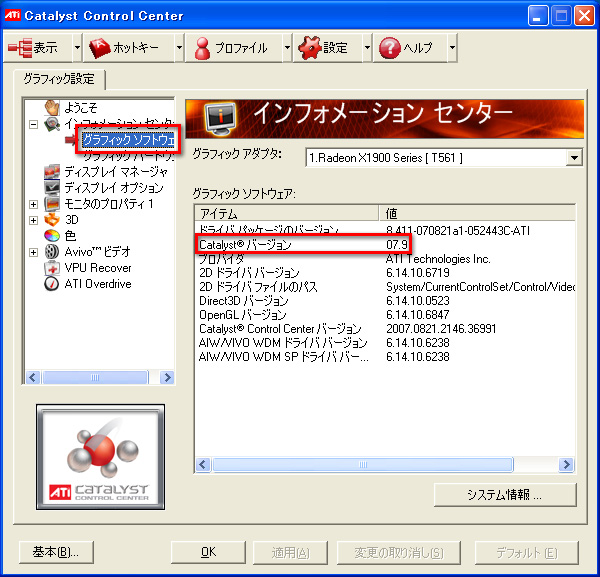Click the 色 color wheel icon
Screen dimensions: 600x577
coord(52,236)
